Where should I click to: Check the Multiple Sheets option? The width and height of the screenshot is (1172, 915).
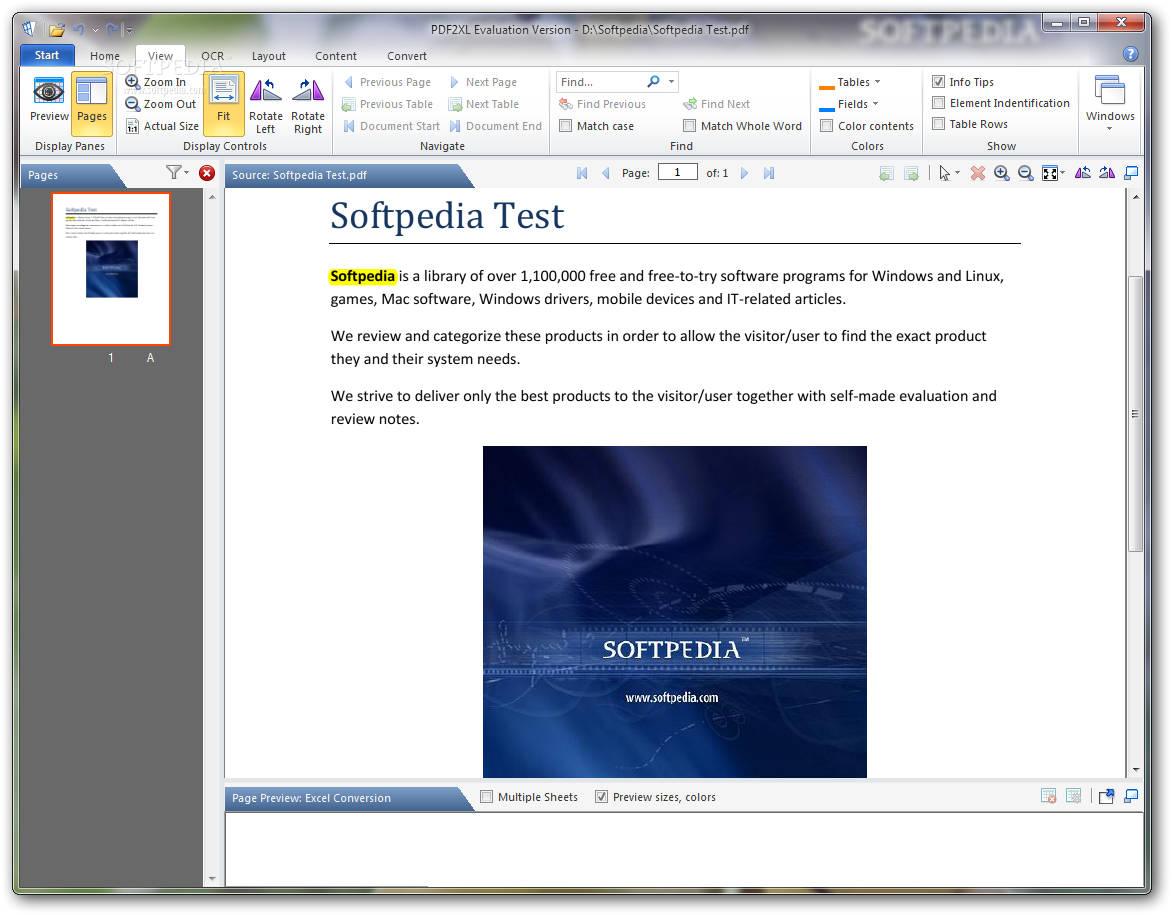point(487,797)
